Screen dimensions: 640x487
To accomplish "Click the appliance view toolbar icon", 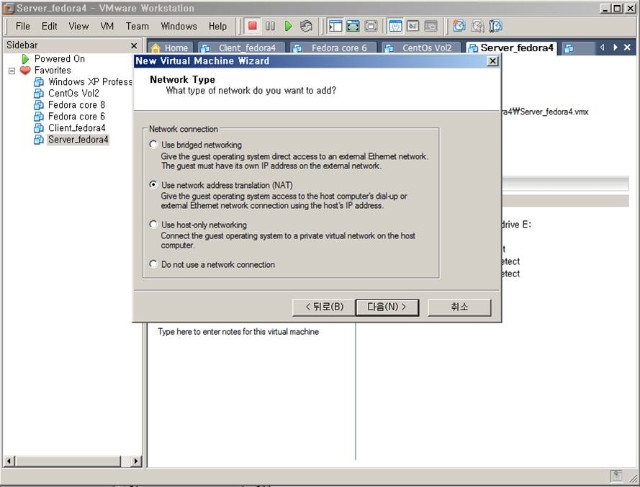I will (x=431, y=26).
